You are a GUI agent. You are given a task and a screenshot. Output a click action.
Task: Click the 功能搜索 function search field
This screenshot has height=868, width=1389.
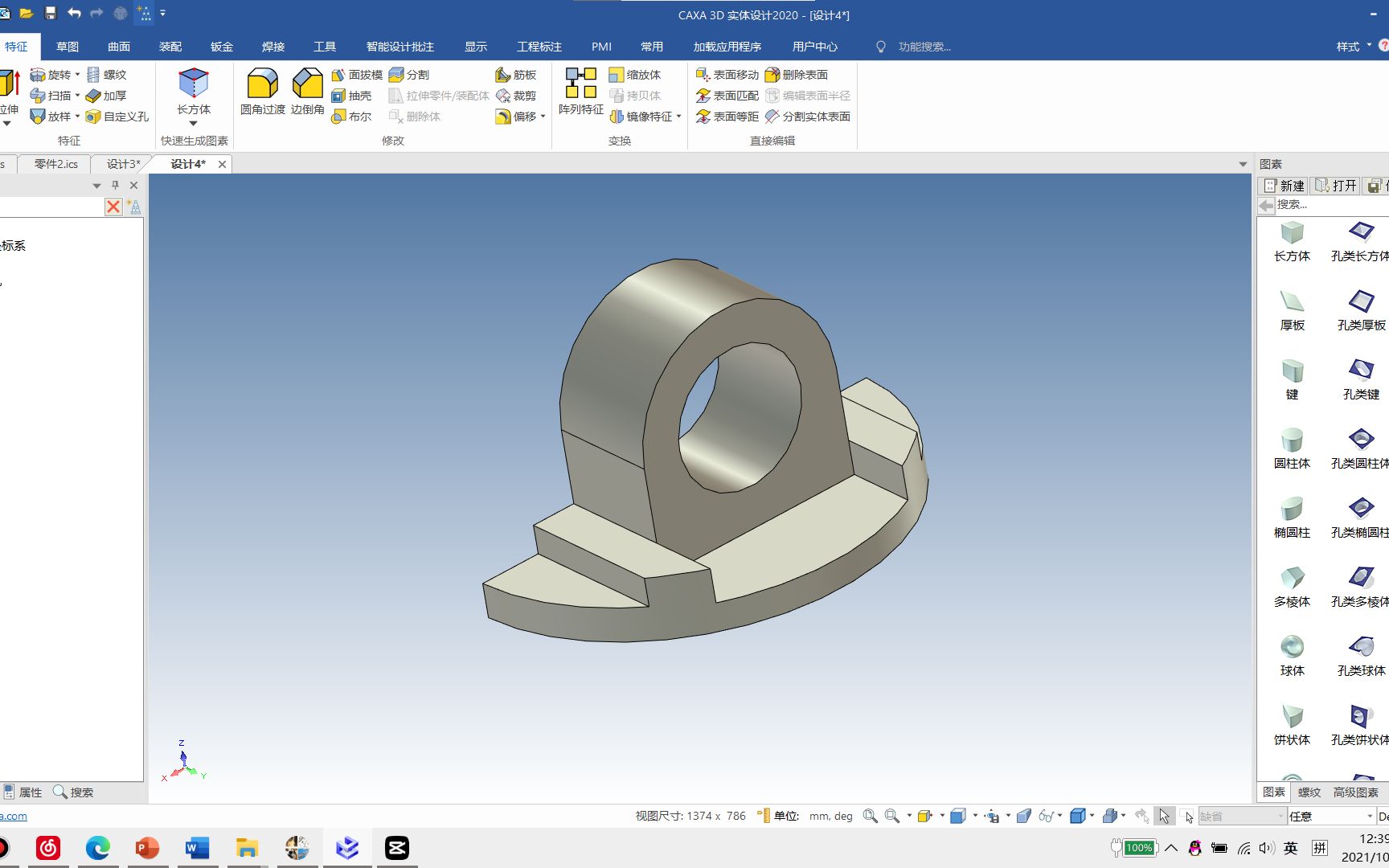[x=924, y=47]
